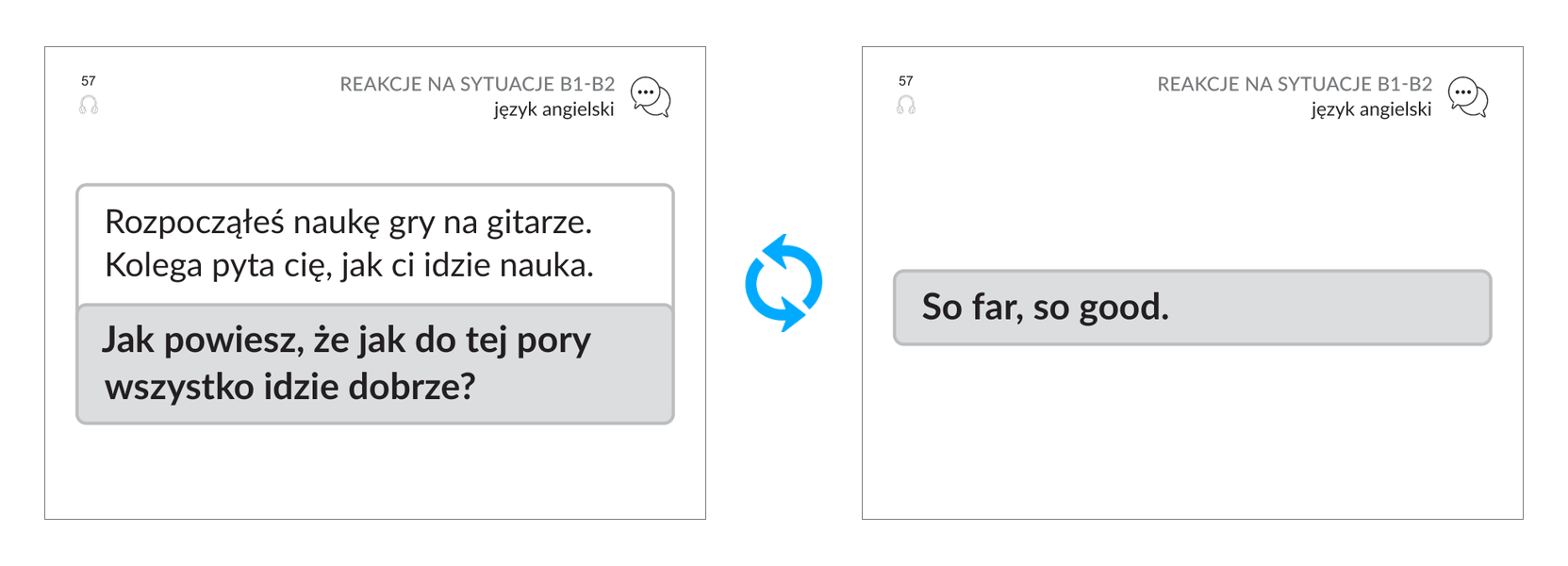The height and width of the screenshot is (566, 1568).
Task: Click headphones icon on the right card
Action: point(906,105)
